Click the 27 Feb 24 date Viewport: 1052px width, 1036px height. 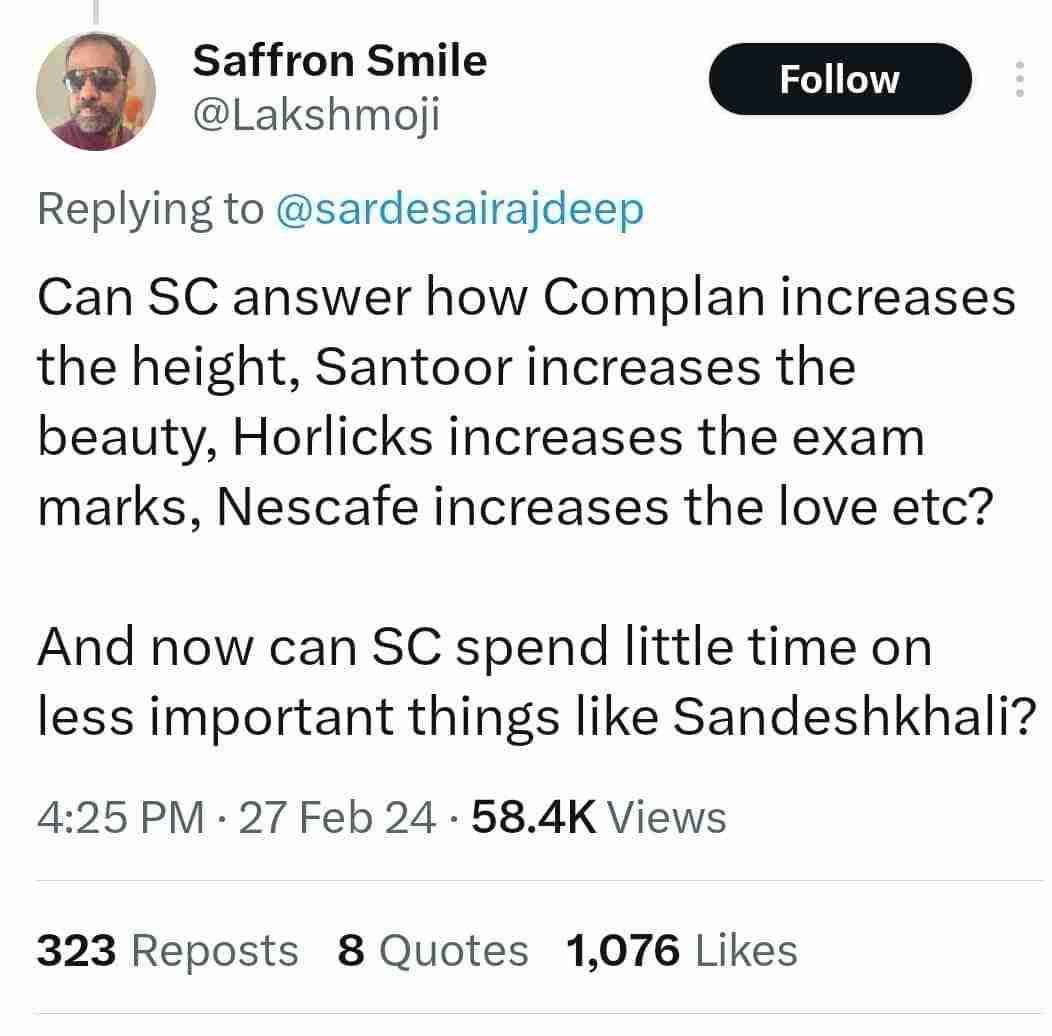click(338, 817)
